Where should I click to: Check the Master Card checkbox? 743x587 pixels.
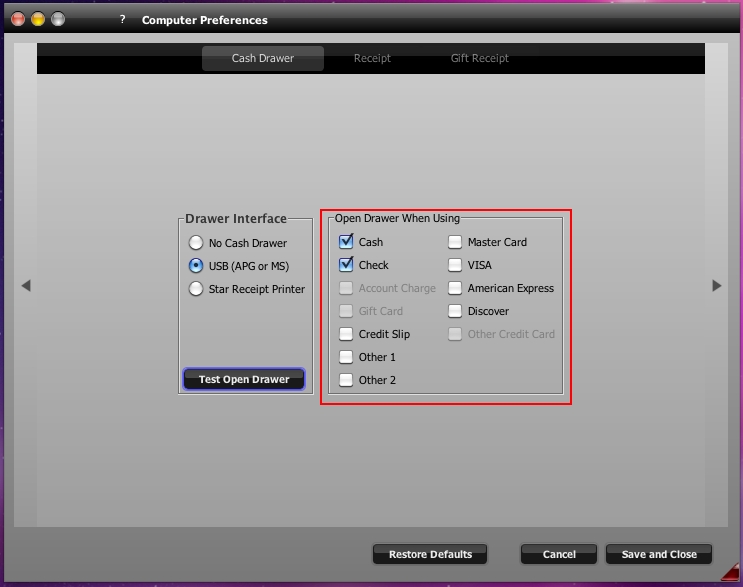(x=455, y=242)
